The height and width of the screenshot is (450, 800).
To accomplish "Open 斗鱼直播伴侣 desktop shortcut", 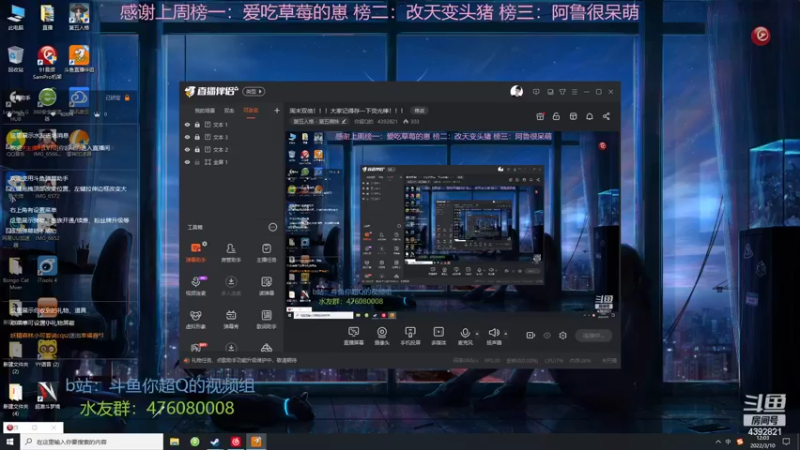I will pos(79,59).
